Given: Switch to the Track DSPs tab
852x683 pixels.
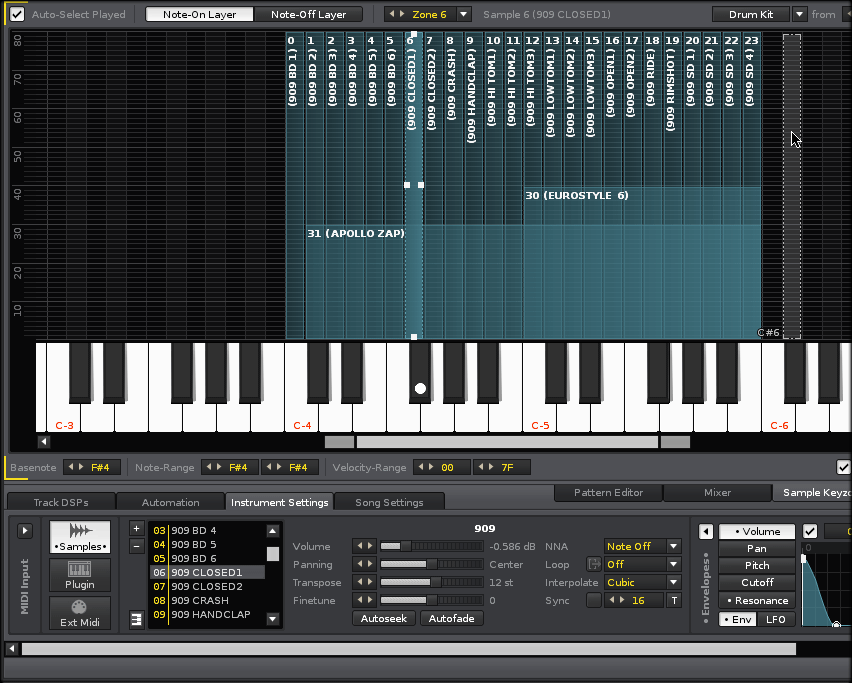Looking at the screenshot, I should pos(61,502).
